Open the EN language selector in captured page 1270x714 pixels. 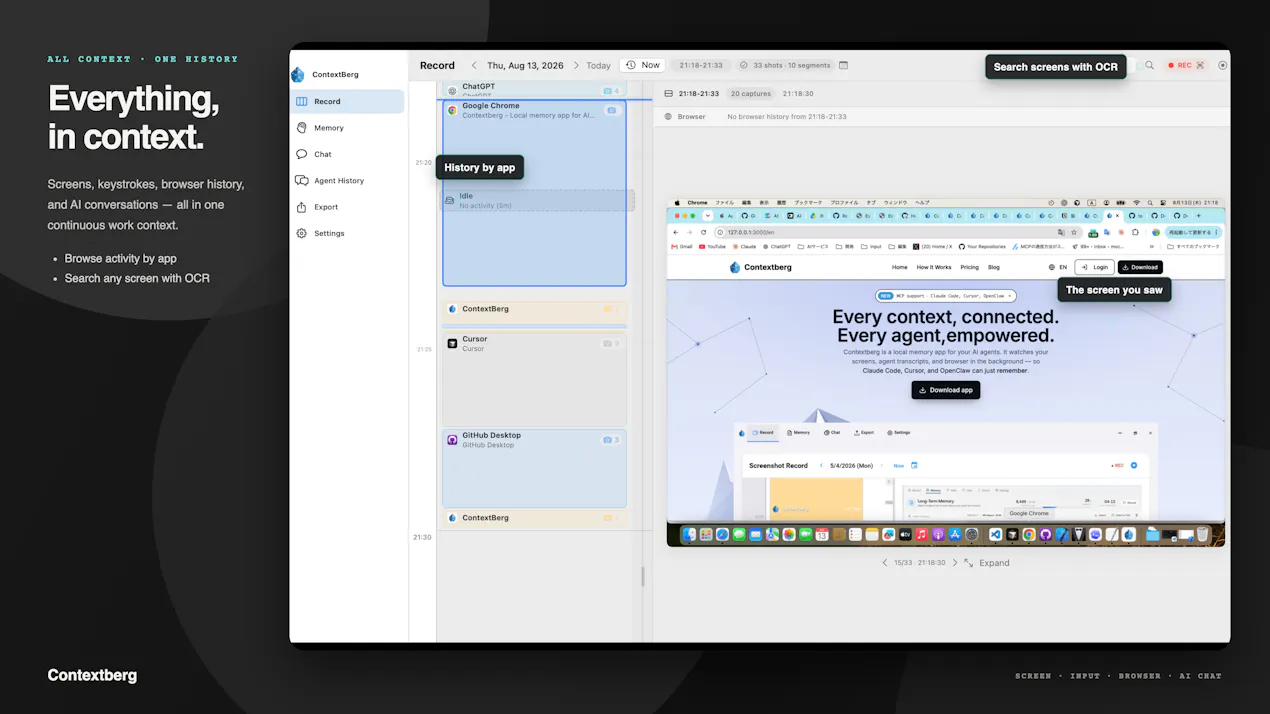coord(1058,267)
